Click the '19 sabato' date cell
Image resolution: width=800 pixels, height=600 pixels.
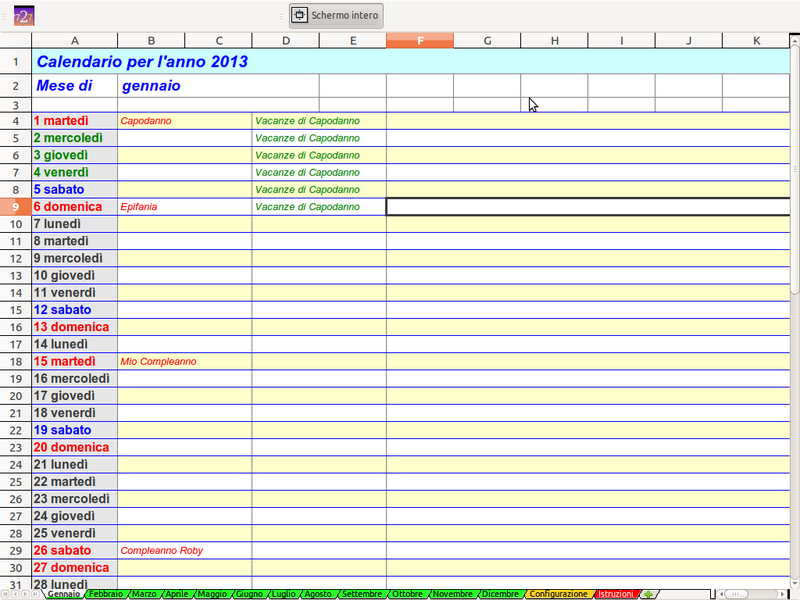(74, 430)
